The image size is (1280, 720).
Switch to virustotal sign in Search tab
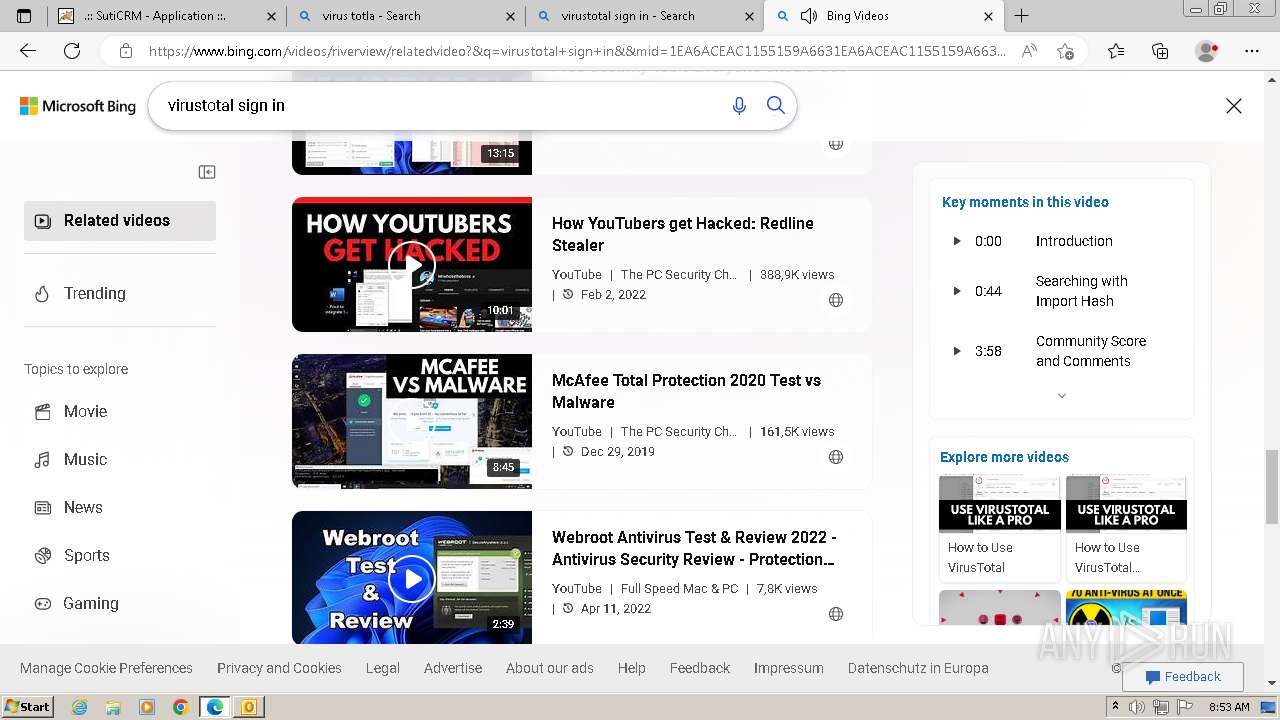(x=645, y=16)
